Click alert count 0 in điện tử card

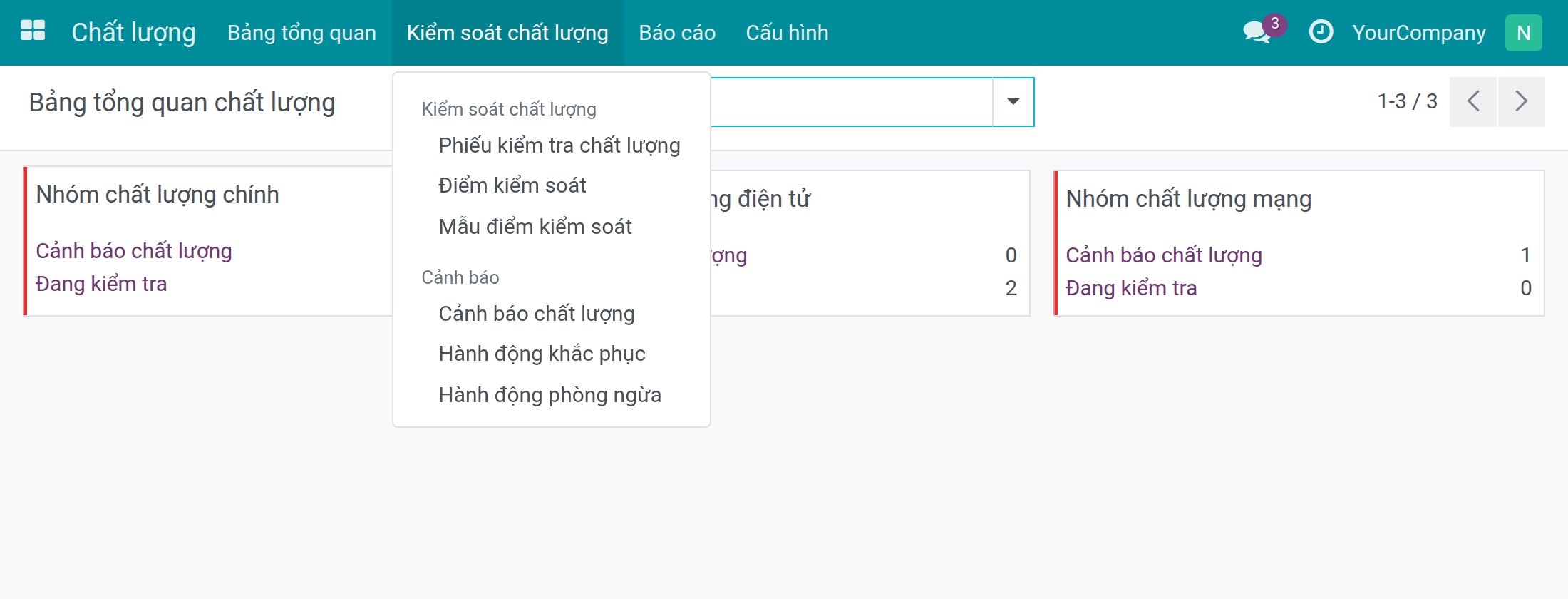[1011, 255]
